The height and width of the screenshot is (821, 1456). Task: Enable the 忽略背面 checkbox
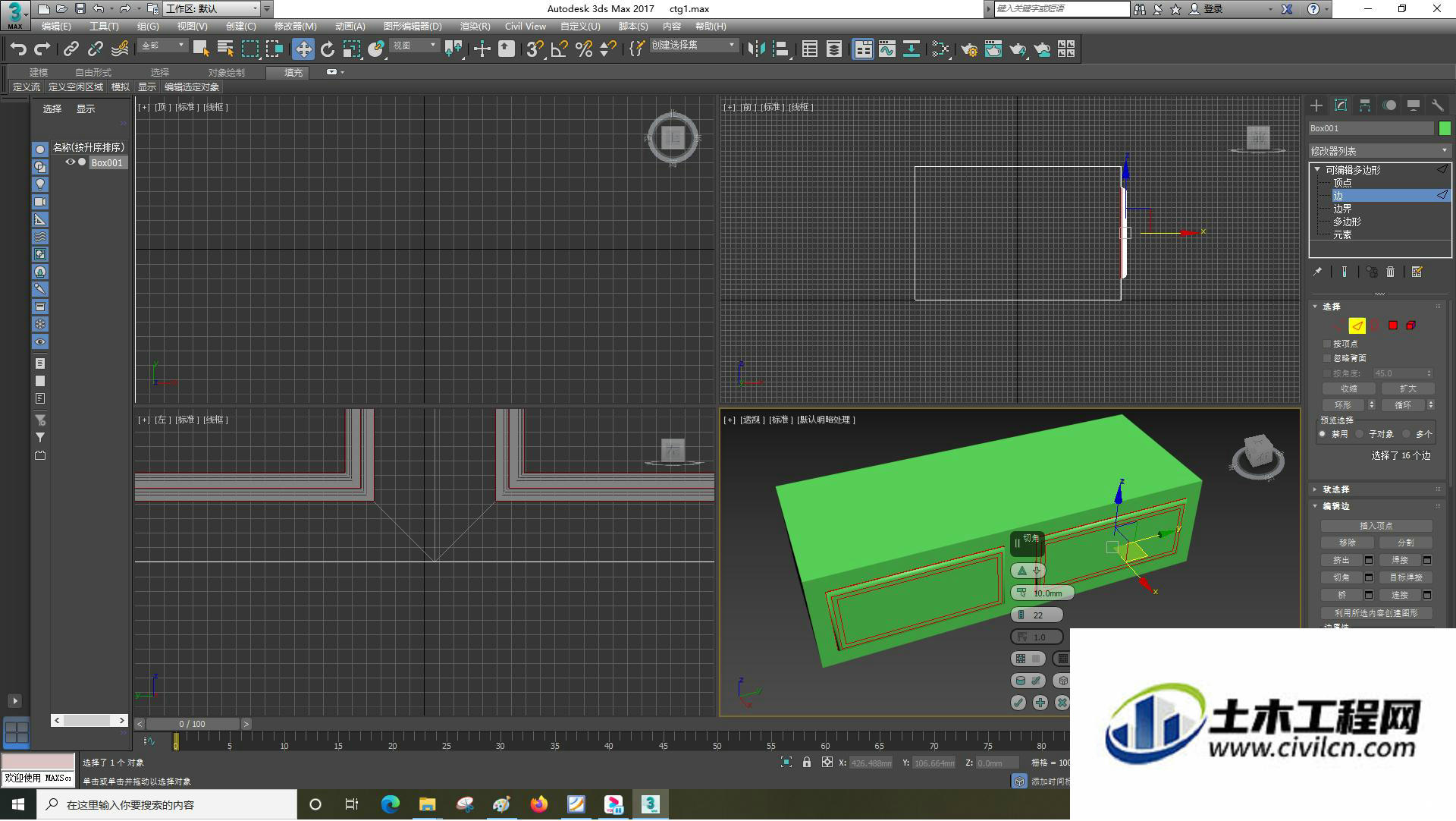tap(1327, 358)
